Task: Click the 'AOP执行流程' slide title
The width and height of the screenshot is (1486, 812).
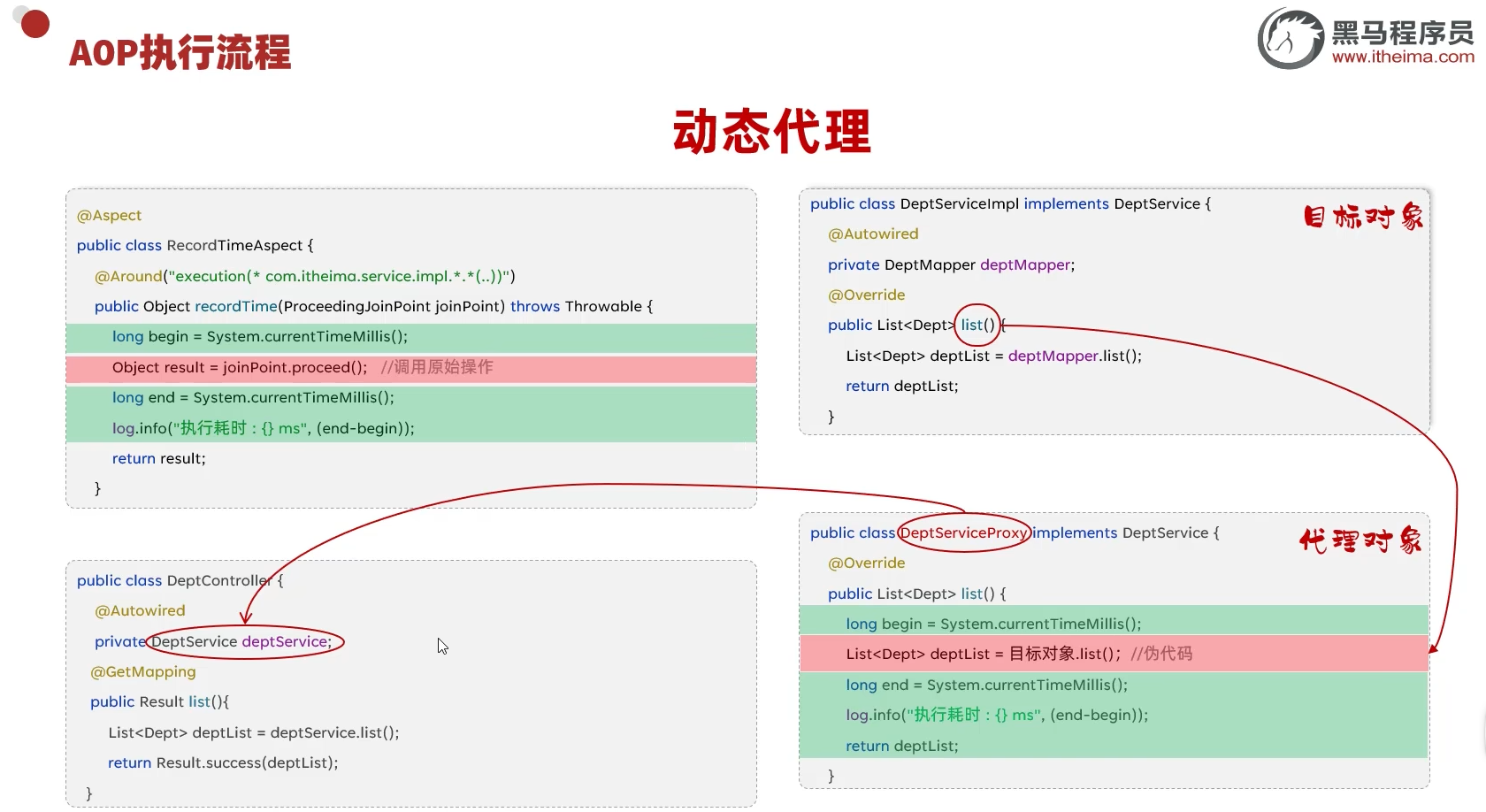Action: 180,52
